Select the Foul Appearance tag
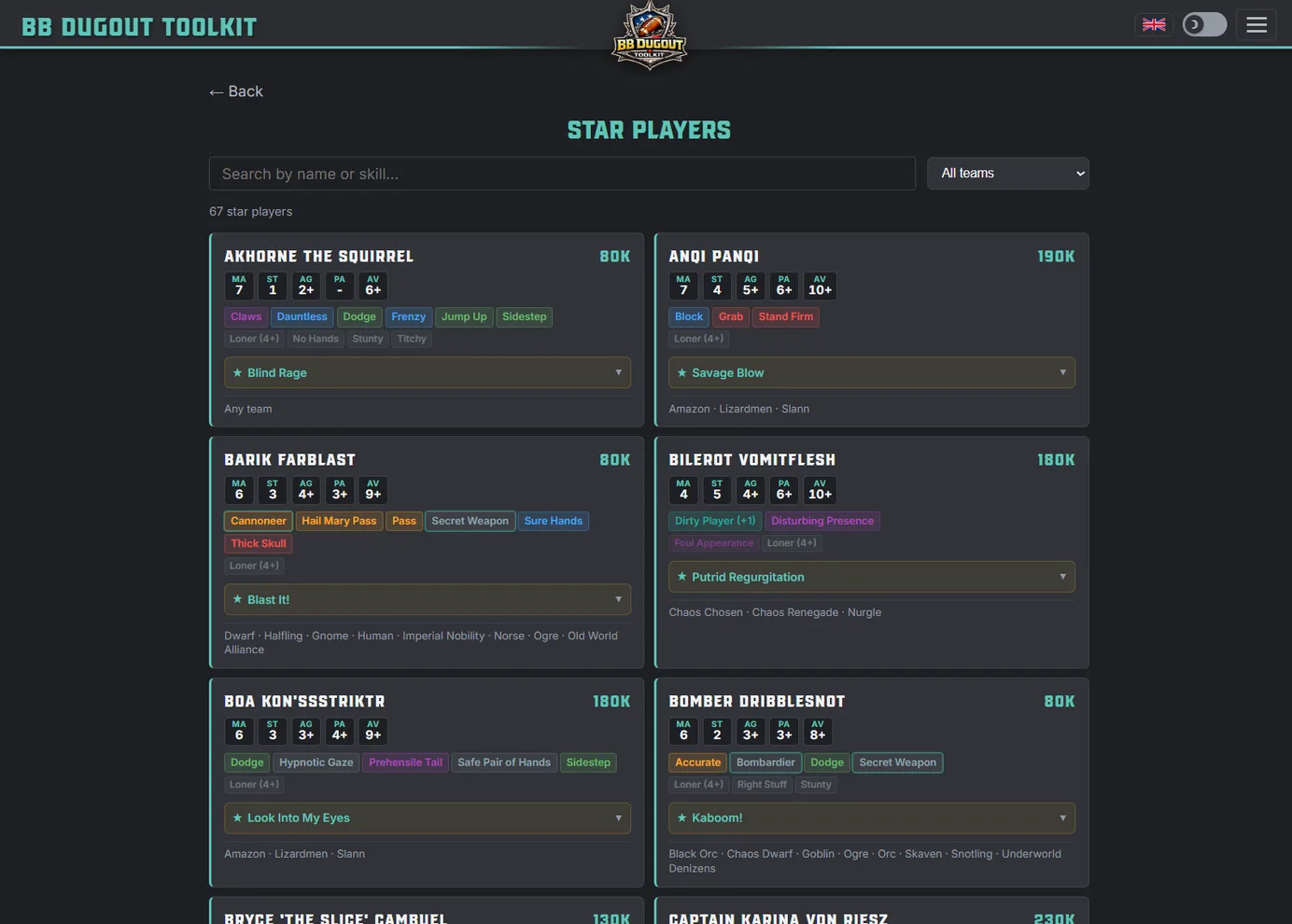The image size is (1292, 924). (714, 543)
